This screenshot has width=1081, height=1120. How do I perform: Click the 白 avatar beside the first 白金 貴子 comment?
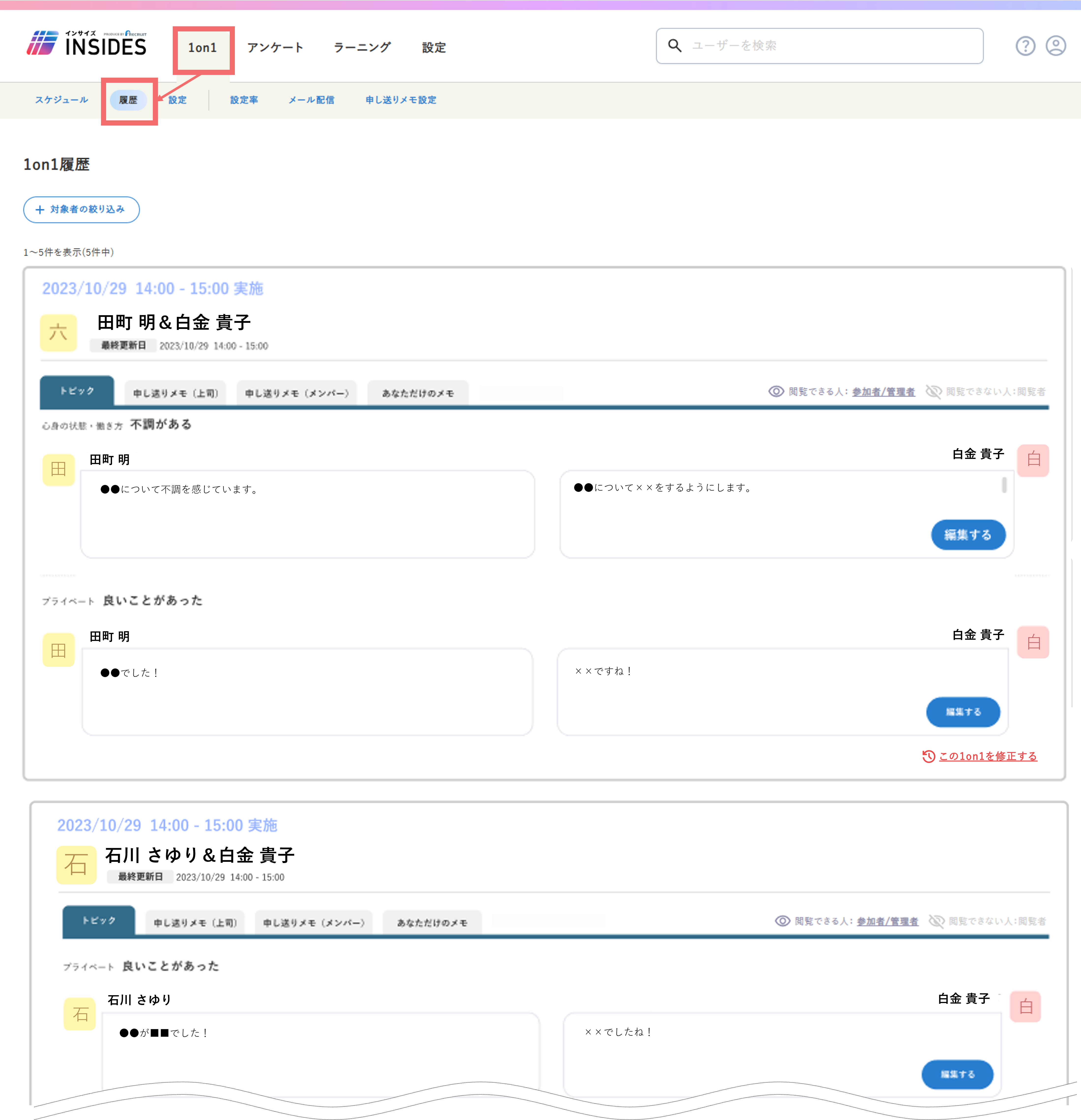1033,460
